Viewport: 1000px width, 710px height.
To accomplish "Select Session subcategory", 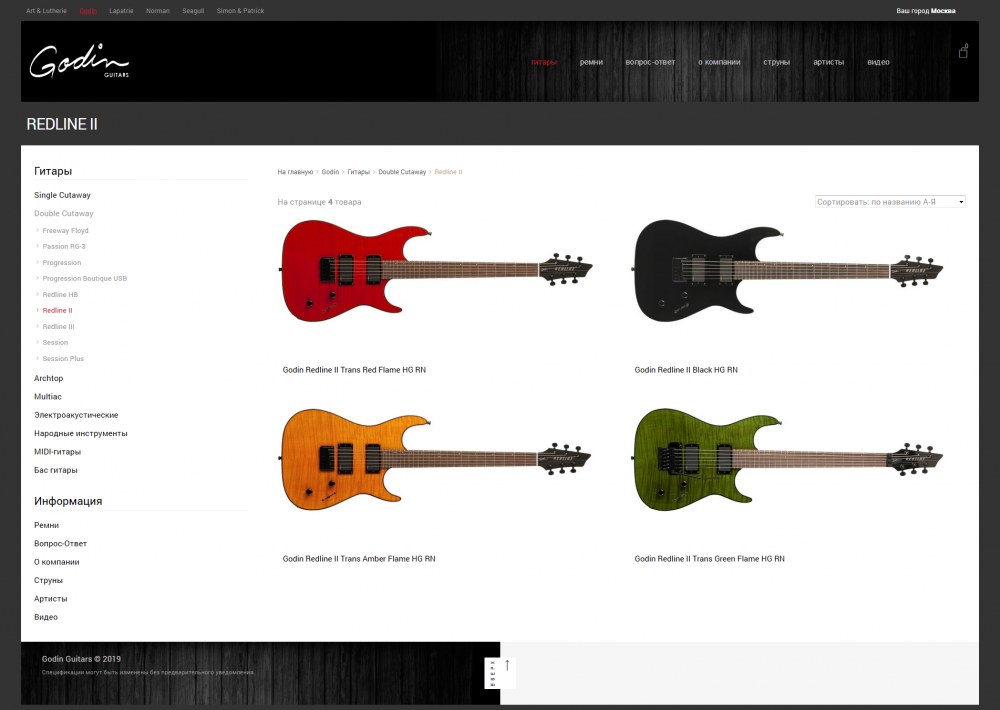I will [55, 343].
